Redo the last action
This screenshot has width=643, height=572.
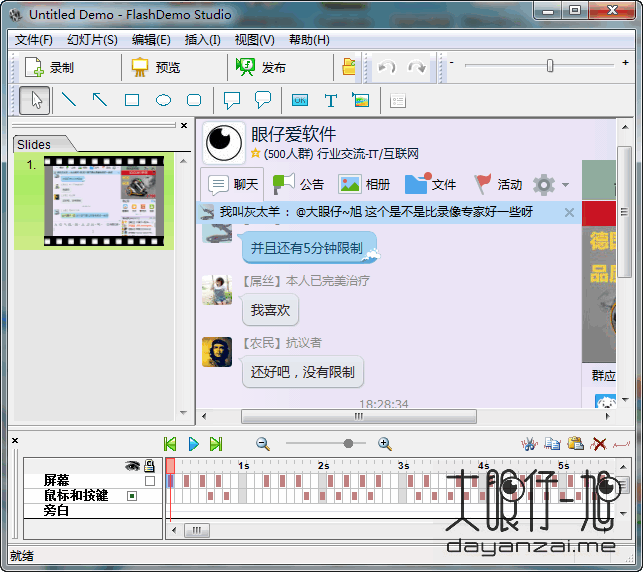(417, 67)
